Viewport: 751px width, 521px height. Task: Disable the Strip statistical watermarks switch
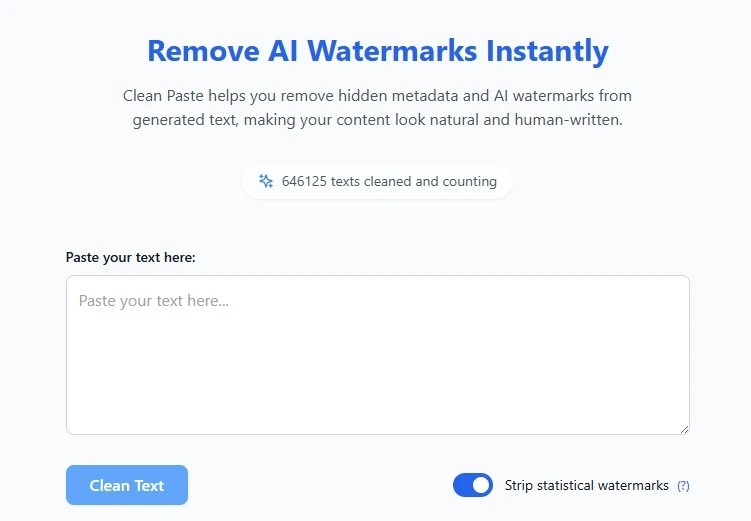[473, 485]
